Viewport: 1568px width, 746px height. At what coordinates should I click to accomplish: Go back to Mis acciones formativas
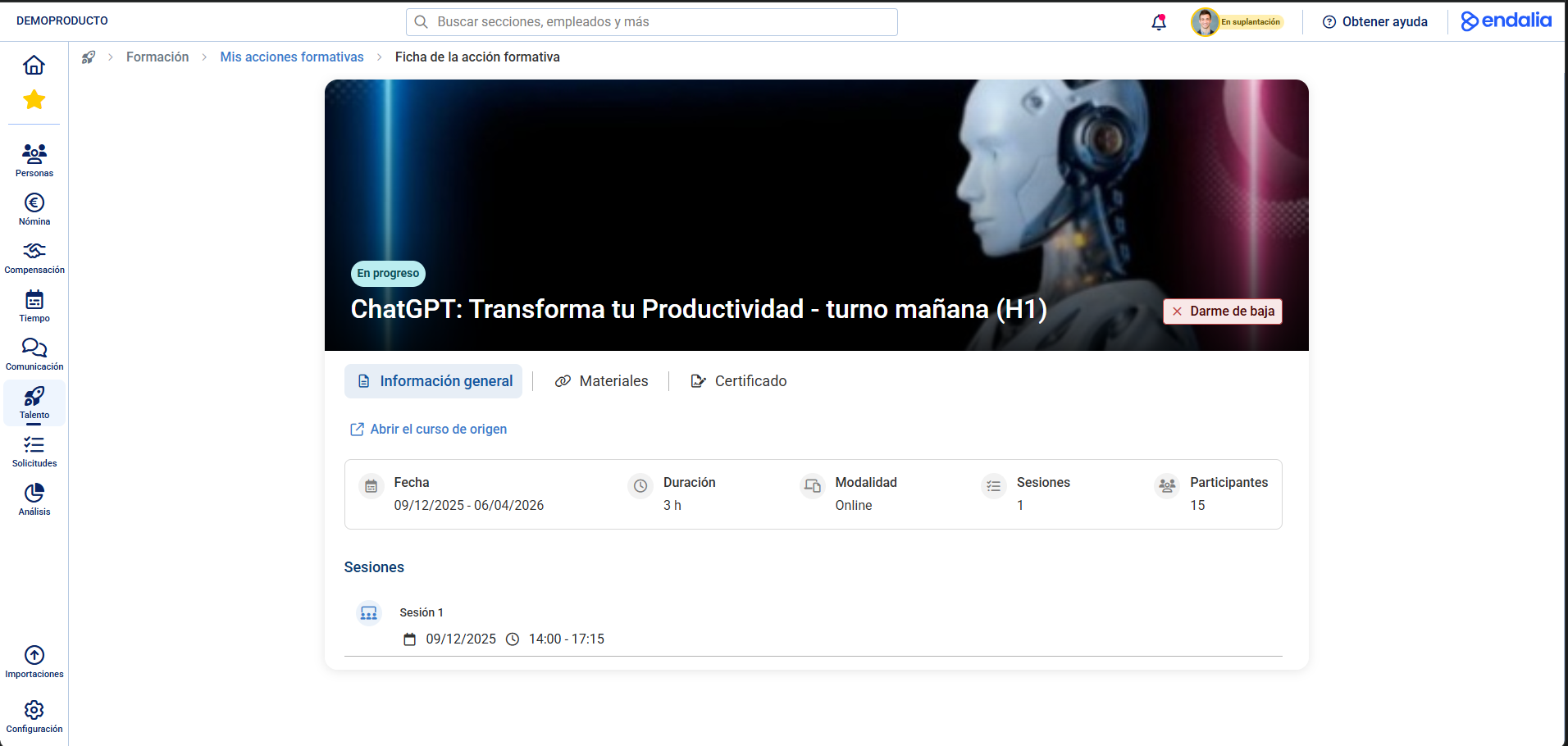(x=292, y=57)
